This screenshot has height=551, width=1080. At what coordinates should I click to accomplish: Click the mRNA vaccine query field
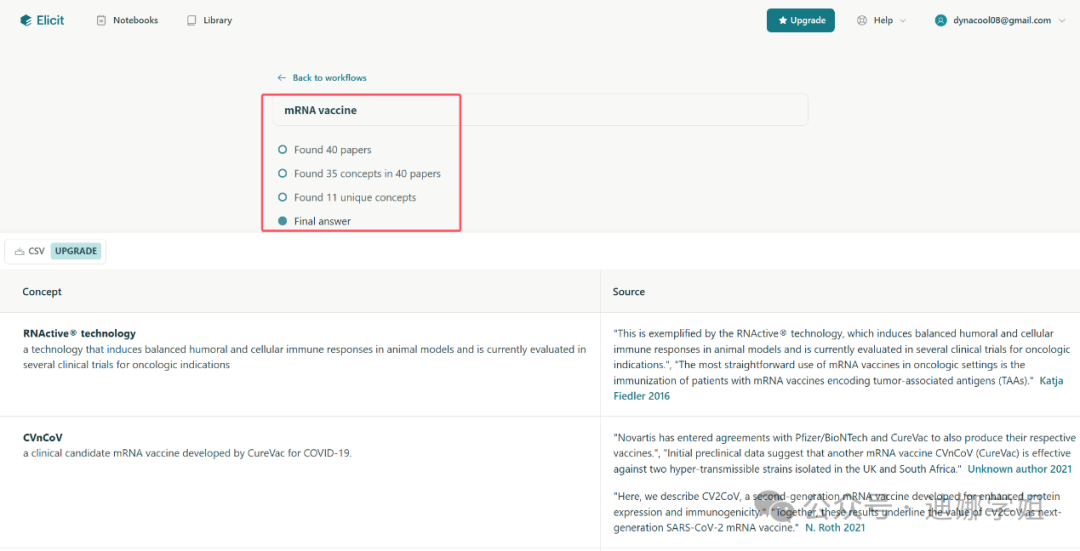click(540, 110)
